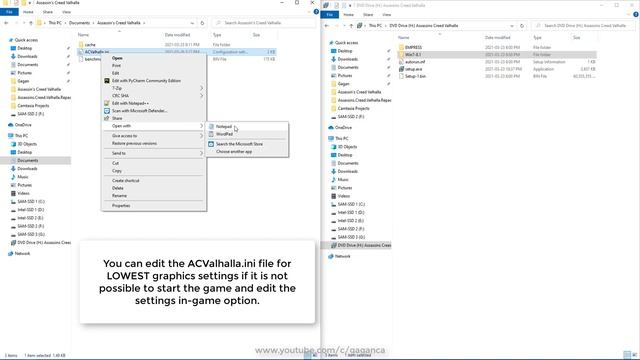Screen dimensions: 640x360
Task: Select OneDrive in left window navigation pane
Action: pyautogui.click(x=23, y=125)
